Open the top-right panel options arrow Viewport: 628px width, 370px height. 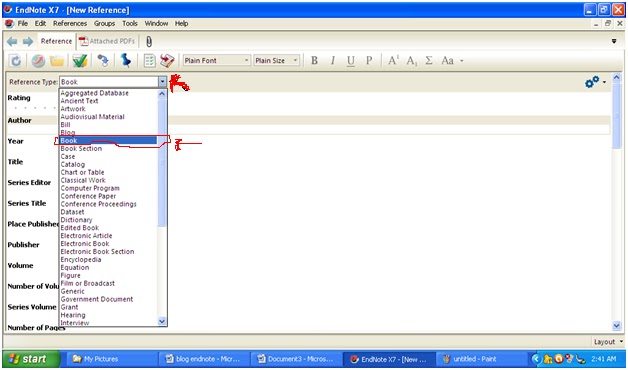coord(614,41)
